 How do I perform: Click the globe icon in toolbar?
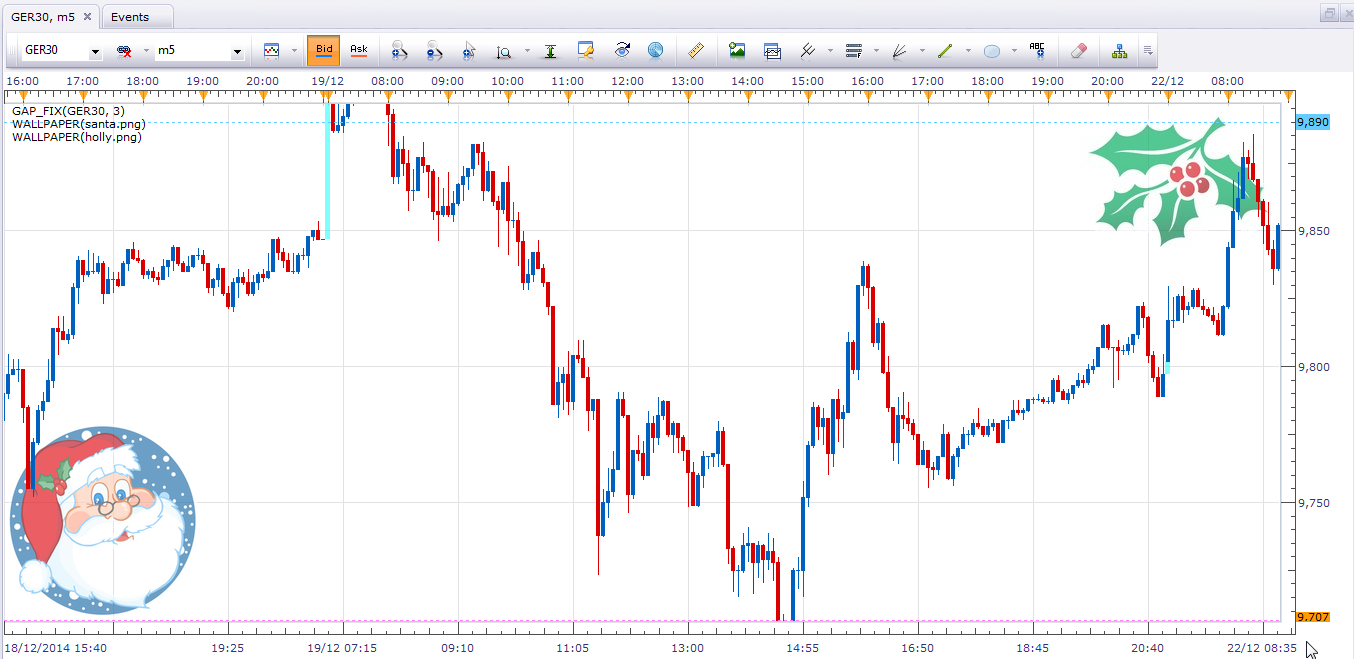click(656, 50)
